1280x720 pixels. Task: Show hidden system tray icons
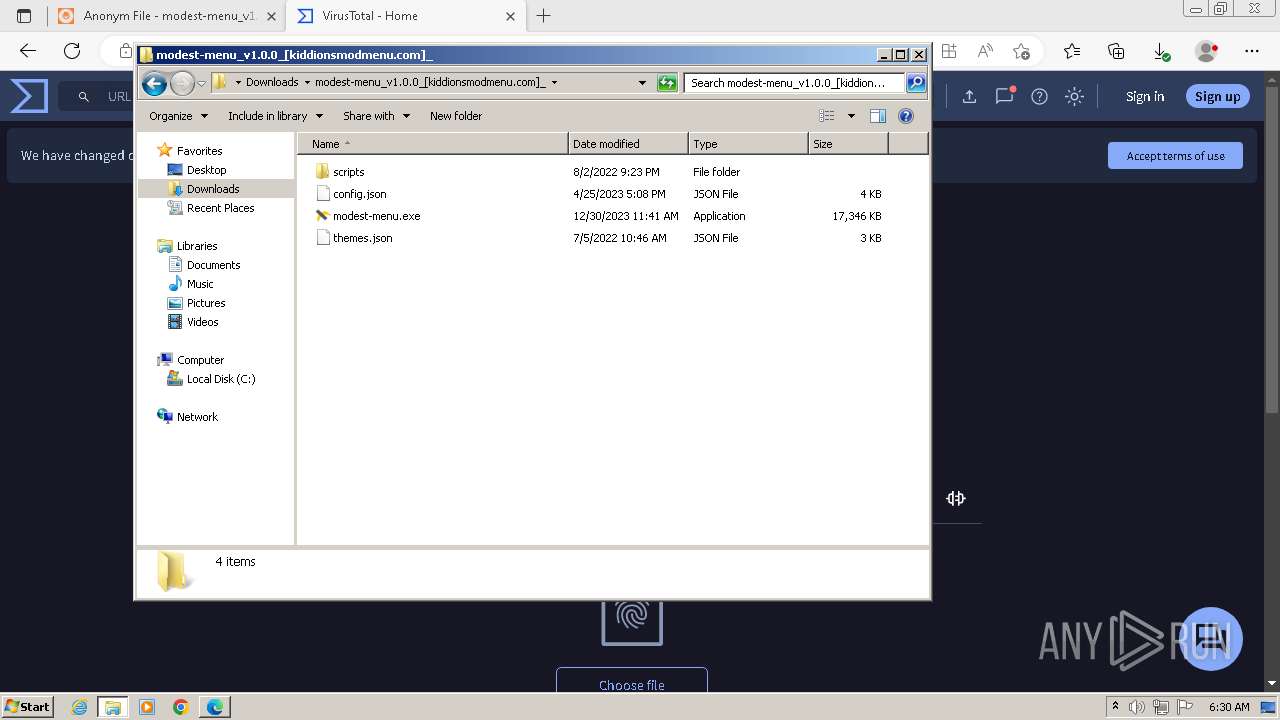point(1115,707)
